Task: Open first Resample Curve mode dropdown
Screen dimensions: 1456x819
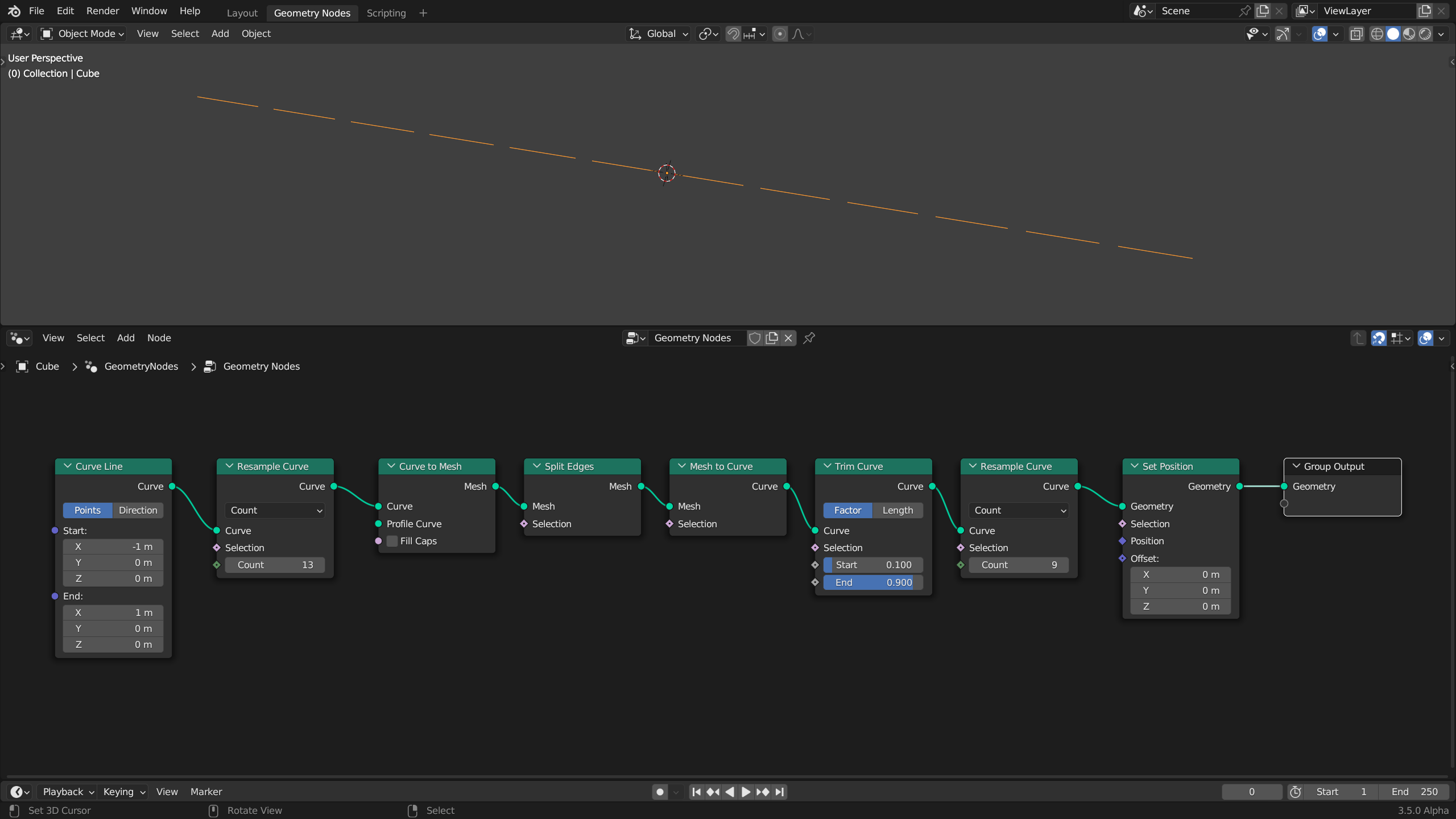Action: 275,511
